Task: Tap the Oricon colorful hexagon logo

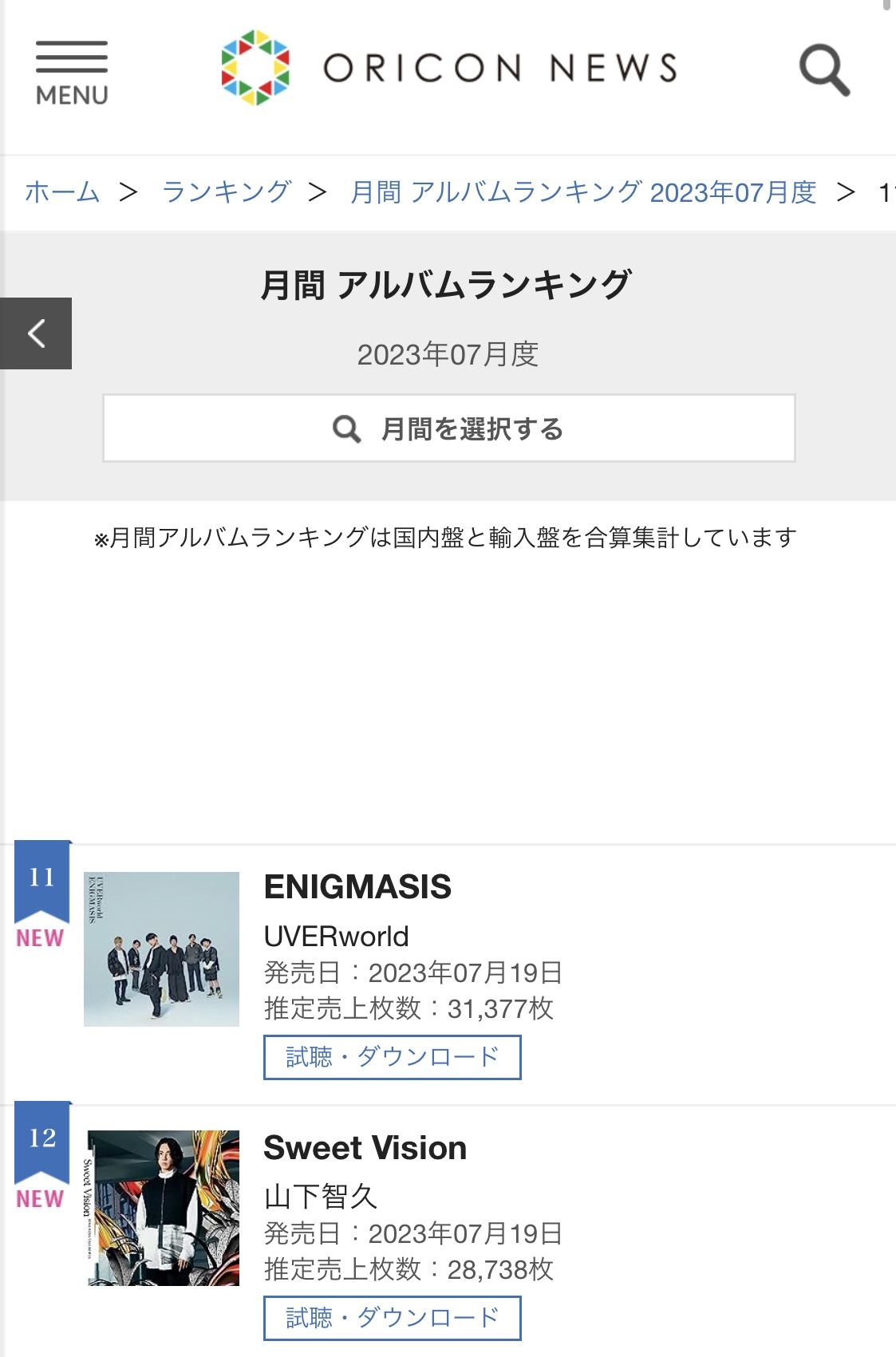Action: pyautogui.click(x=255, y=68)
